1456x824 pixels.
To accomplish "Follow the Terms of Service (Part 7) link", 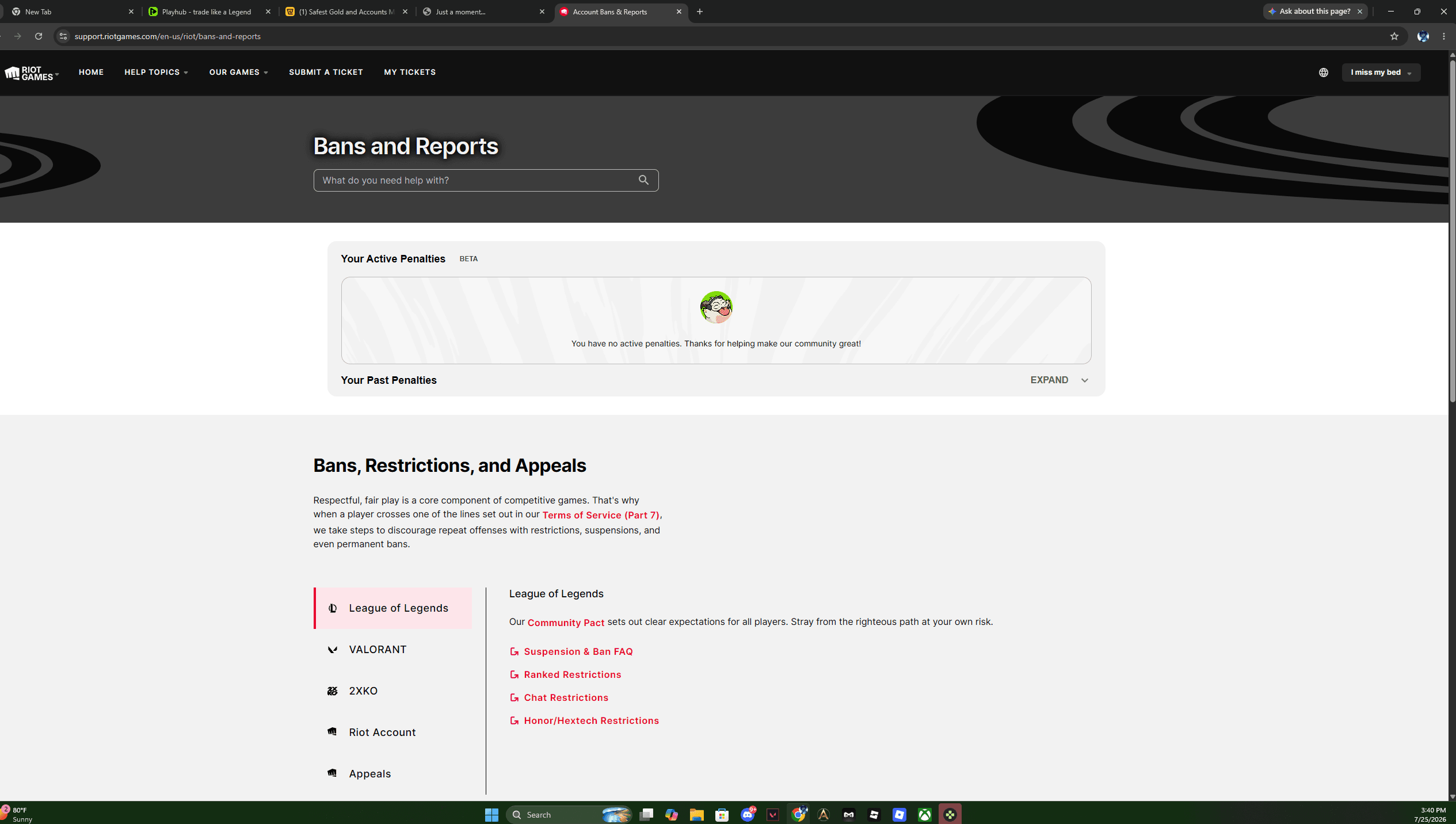I will click(x=600, y=515).
